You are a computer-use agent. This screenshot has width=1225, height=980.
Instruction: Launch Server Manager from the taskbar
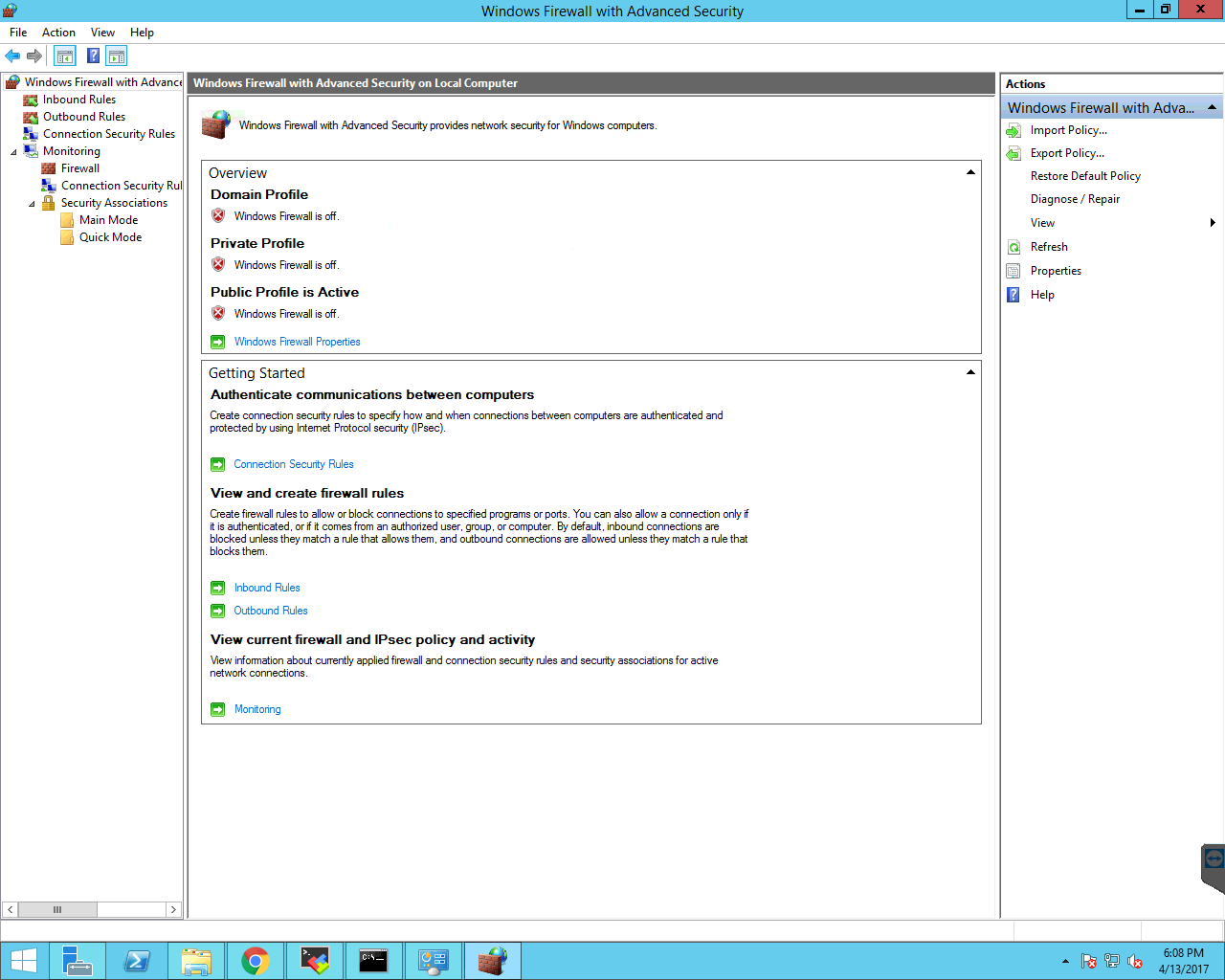[78, 961]
